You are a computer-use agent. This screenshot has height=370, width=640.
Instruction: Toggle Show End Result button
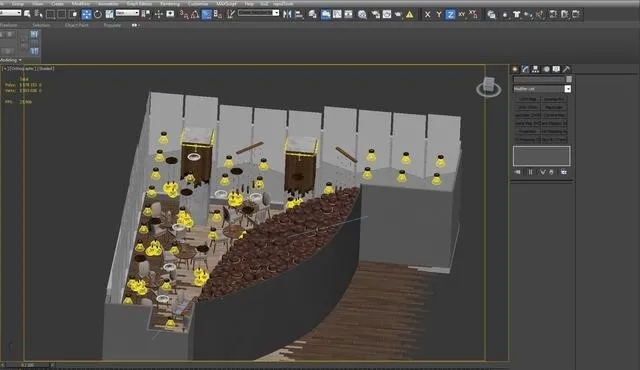coord(530,172)
